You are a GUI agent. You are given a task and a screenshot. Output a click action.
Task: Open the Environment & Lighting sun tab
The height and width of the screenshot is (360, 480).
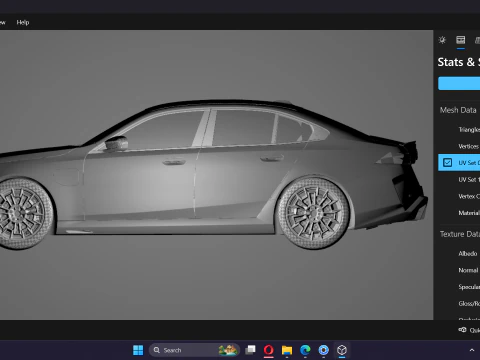click(x=442, y=40)
